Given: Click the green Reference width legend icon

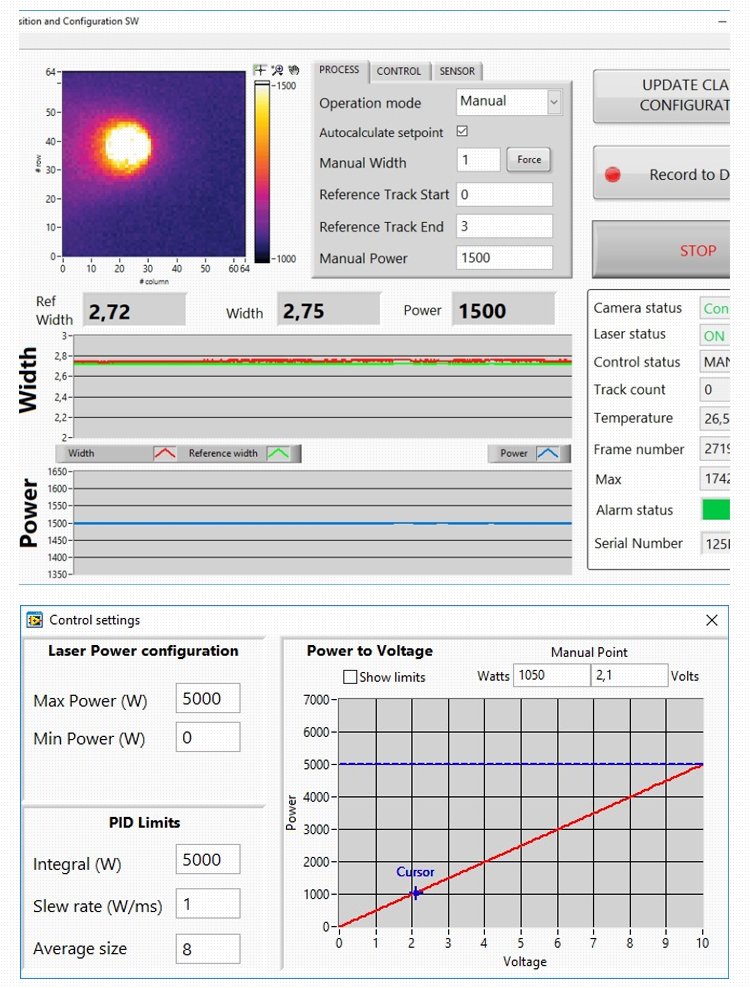Looking at the screenshot, I should click(x=278, y=454).
